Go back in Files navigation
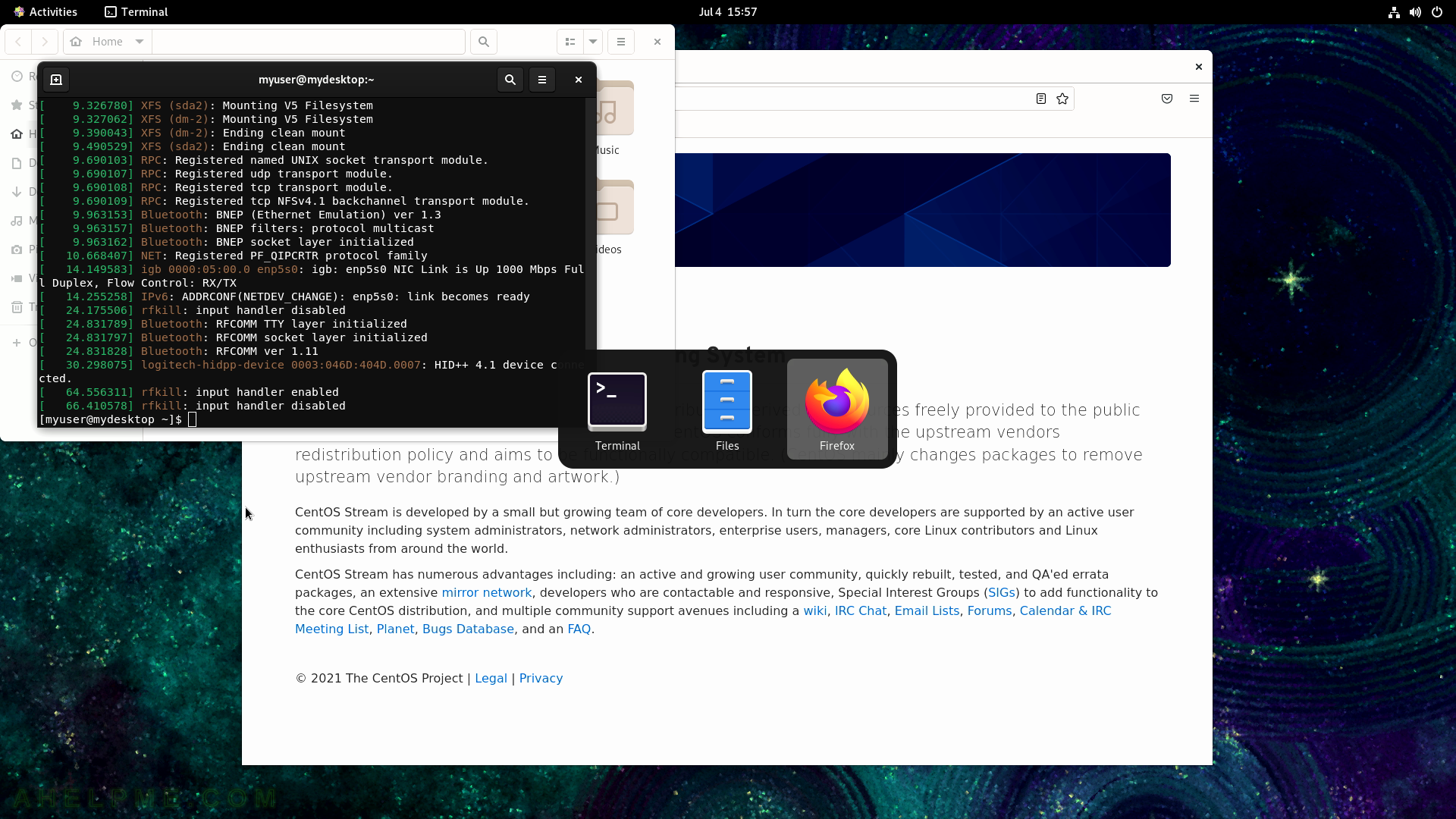Viewport: 1456px width, 819px height. [18, 42]
